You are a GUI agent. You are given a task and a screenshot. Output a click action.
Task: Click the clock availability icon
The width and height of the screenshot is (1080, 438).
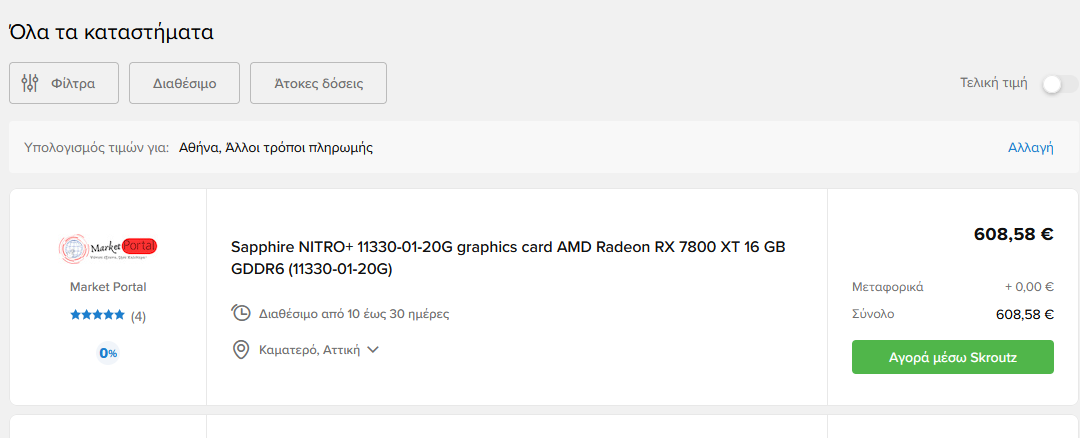click(240, 313)
